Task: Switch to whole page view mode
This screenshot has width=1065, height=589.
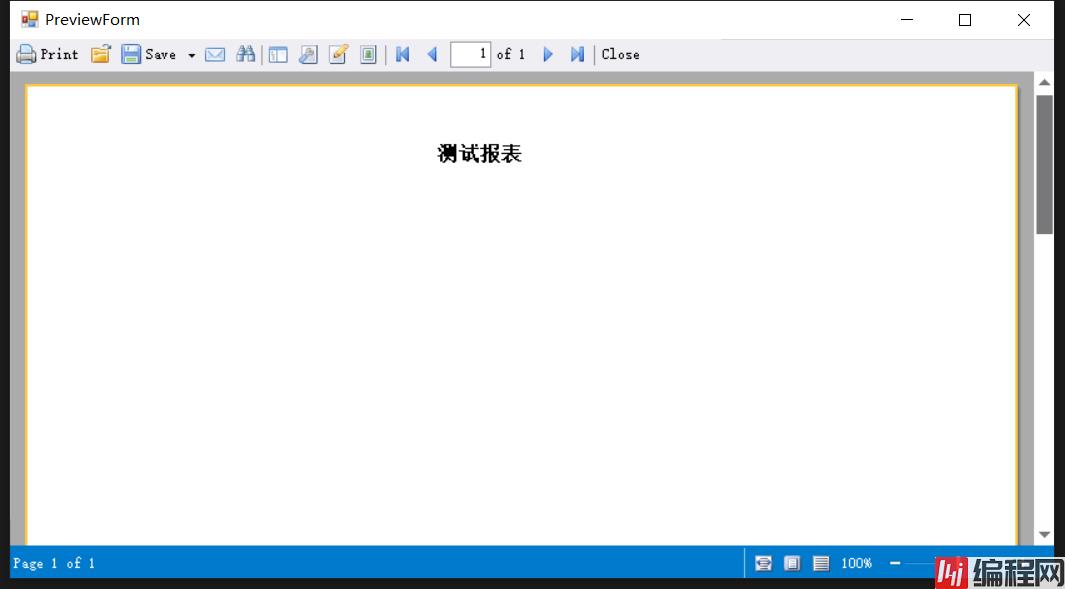Action: click(x=792, y=564)
